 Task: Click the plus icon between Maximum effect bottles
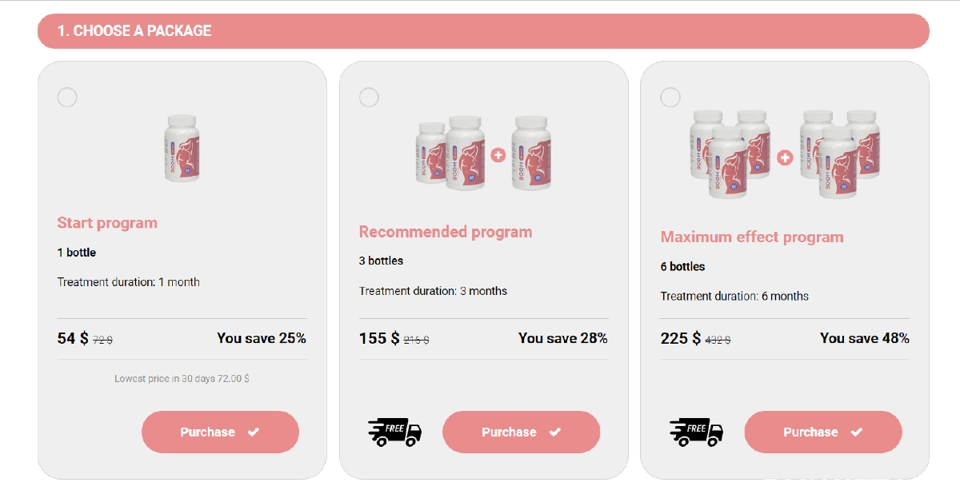click(x=785, y=157)
